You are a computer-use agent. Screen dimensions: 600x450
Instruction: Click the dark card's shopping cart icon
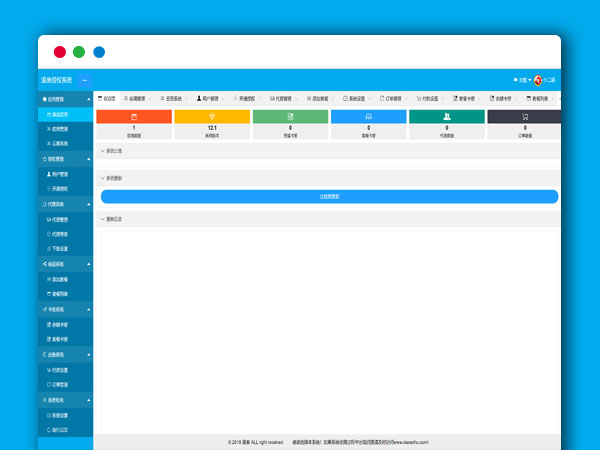tap(524, 117)
